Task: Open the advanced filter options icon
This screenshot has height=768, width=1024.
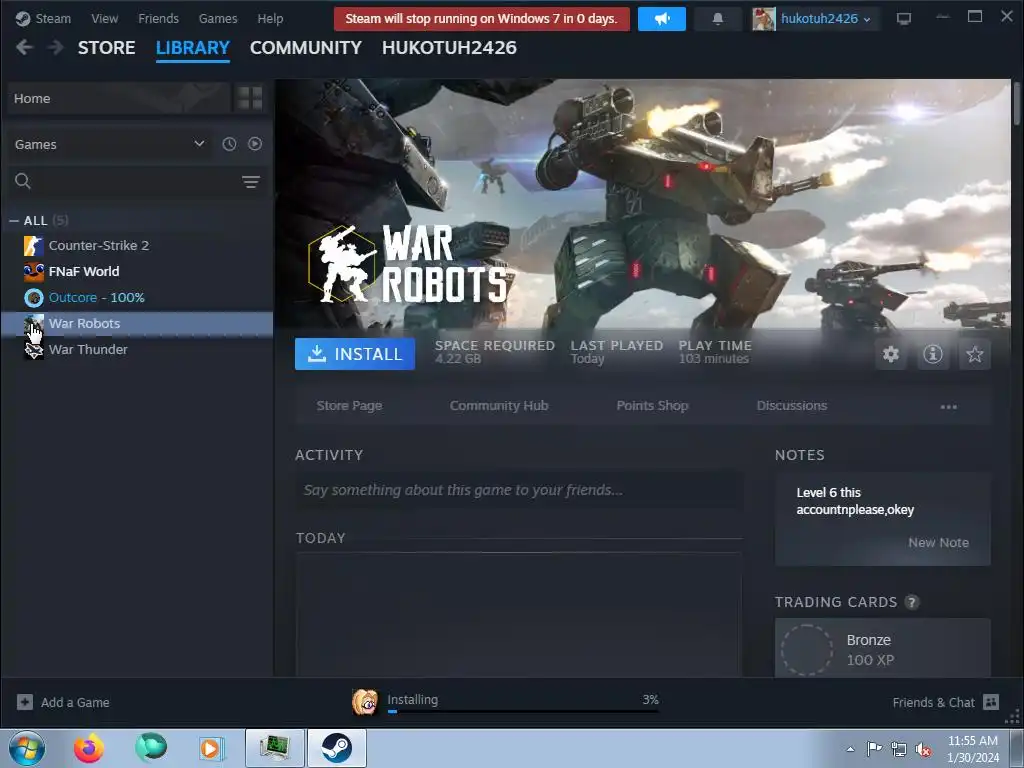Action: point(251,182)
